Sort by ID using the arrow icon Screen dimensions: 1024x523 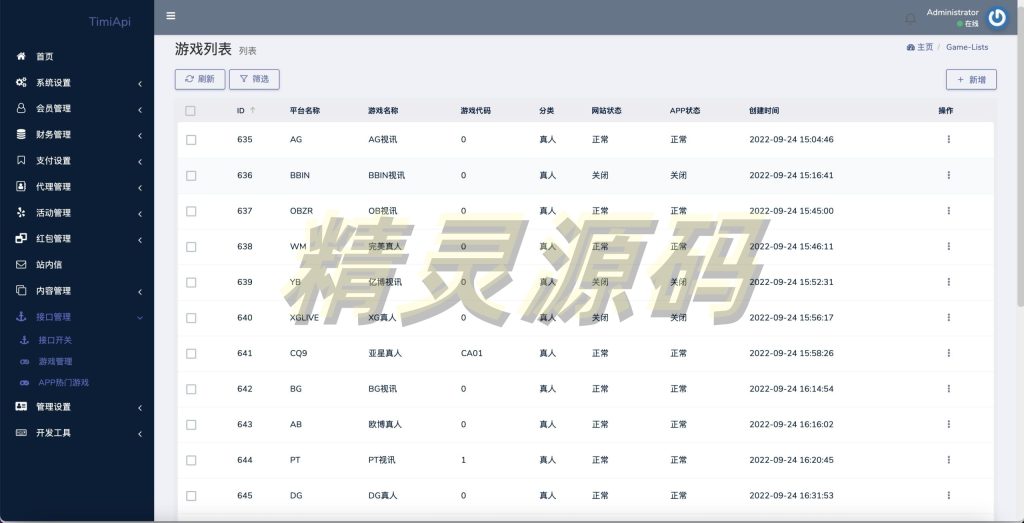pos(253,111)
